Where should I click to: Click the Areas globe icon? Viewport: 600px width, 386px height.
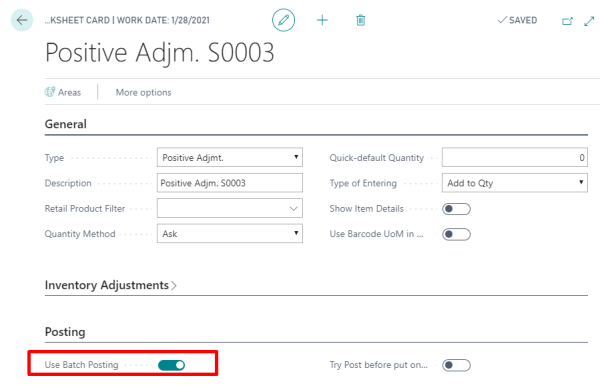50,92
